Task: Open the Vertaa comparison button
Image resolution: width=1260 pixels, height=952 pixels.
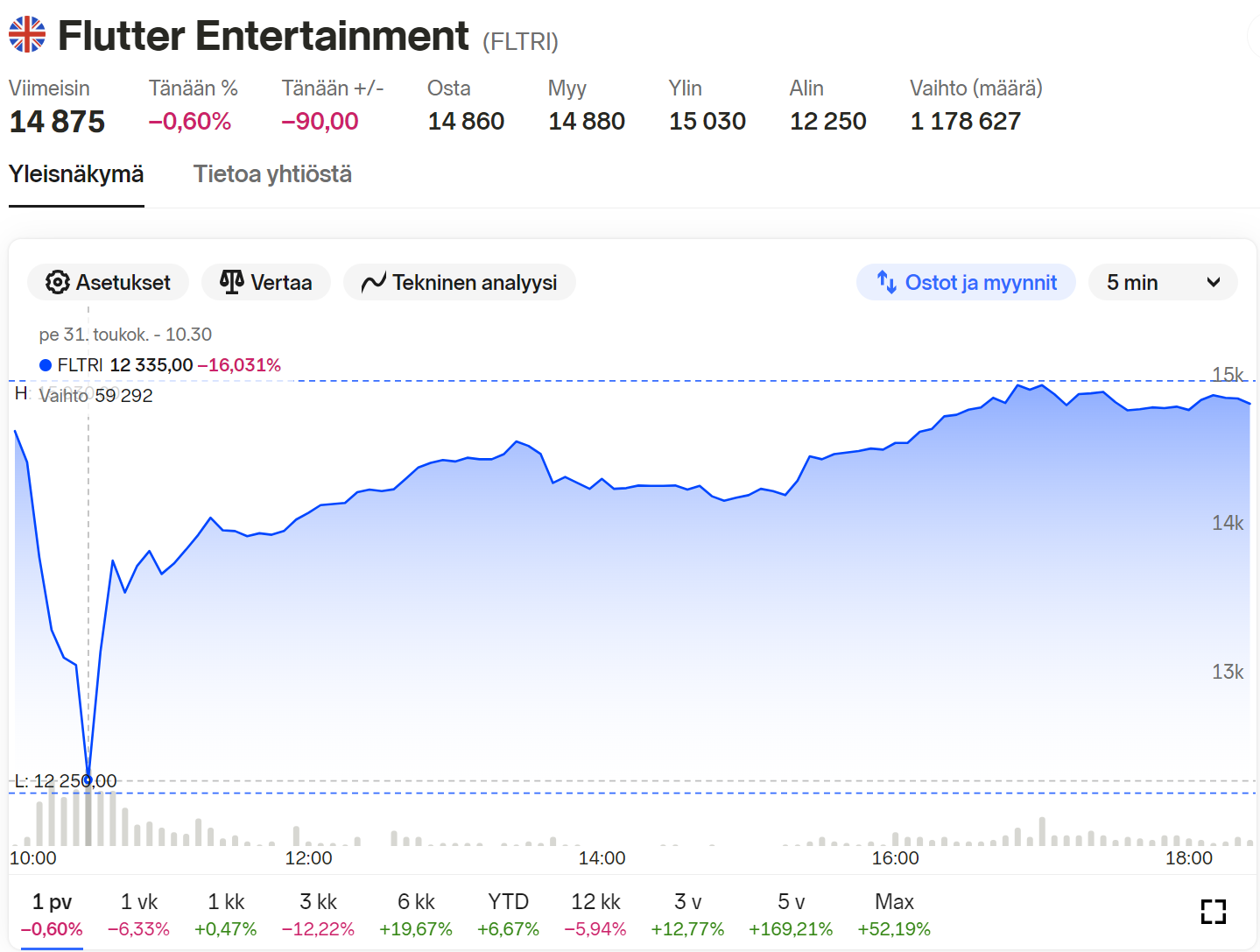Action: coord(265,282)
